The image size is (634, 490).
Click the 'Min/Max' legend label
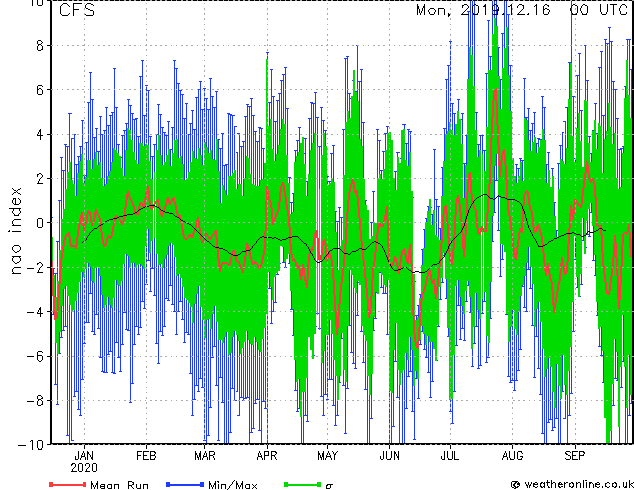232,485
